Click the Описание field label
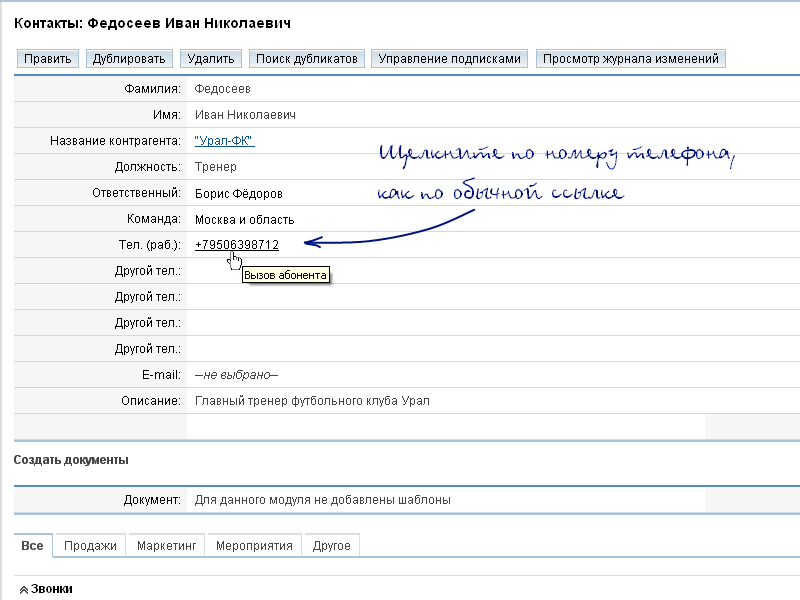Image resolution: width=800 pixels, height=600 pixels. click(151, 401)
